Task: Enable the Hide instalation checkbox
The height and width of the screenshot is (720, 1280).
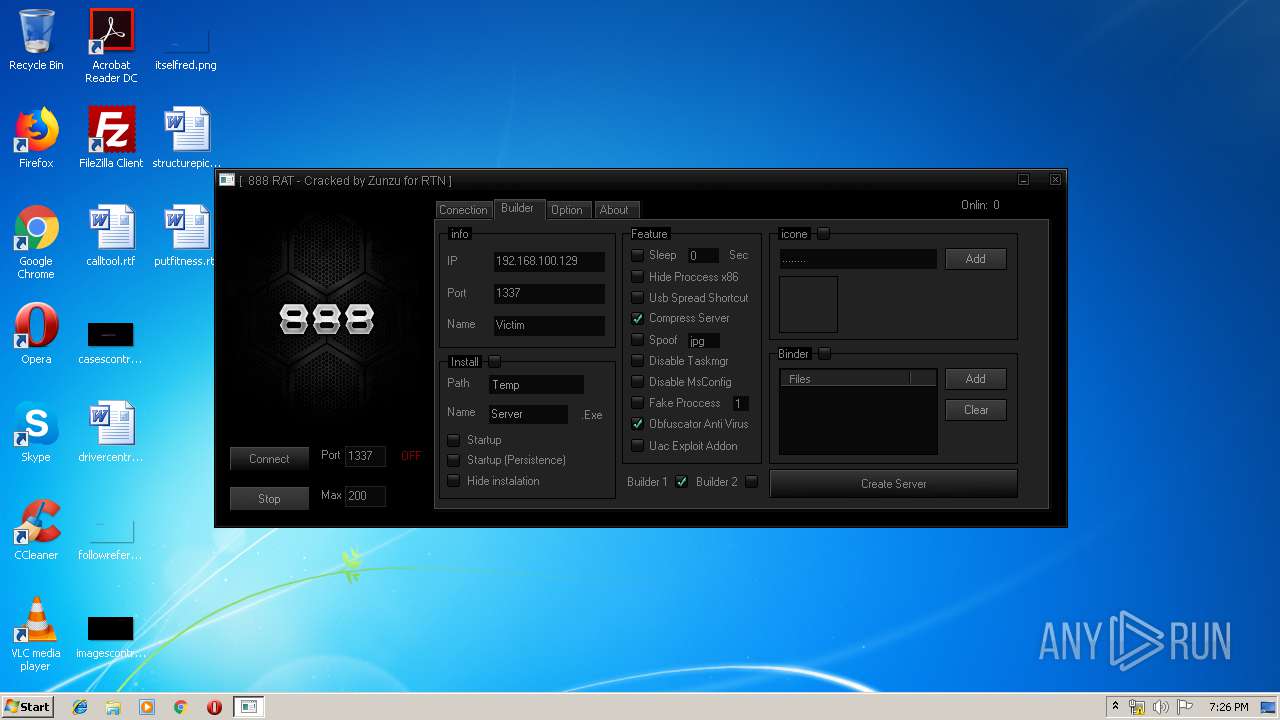Action: (454, 481)
